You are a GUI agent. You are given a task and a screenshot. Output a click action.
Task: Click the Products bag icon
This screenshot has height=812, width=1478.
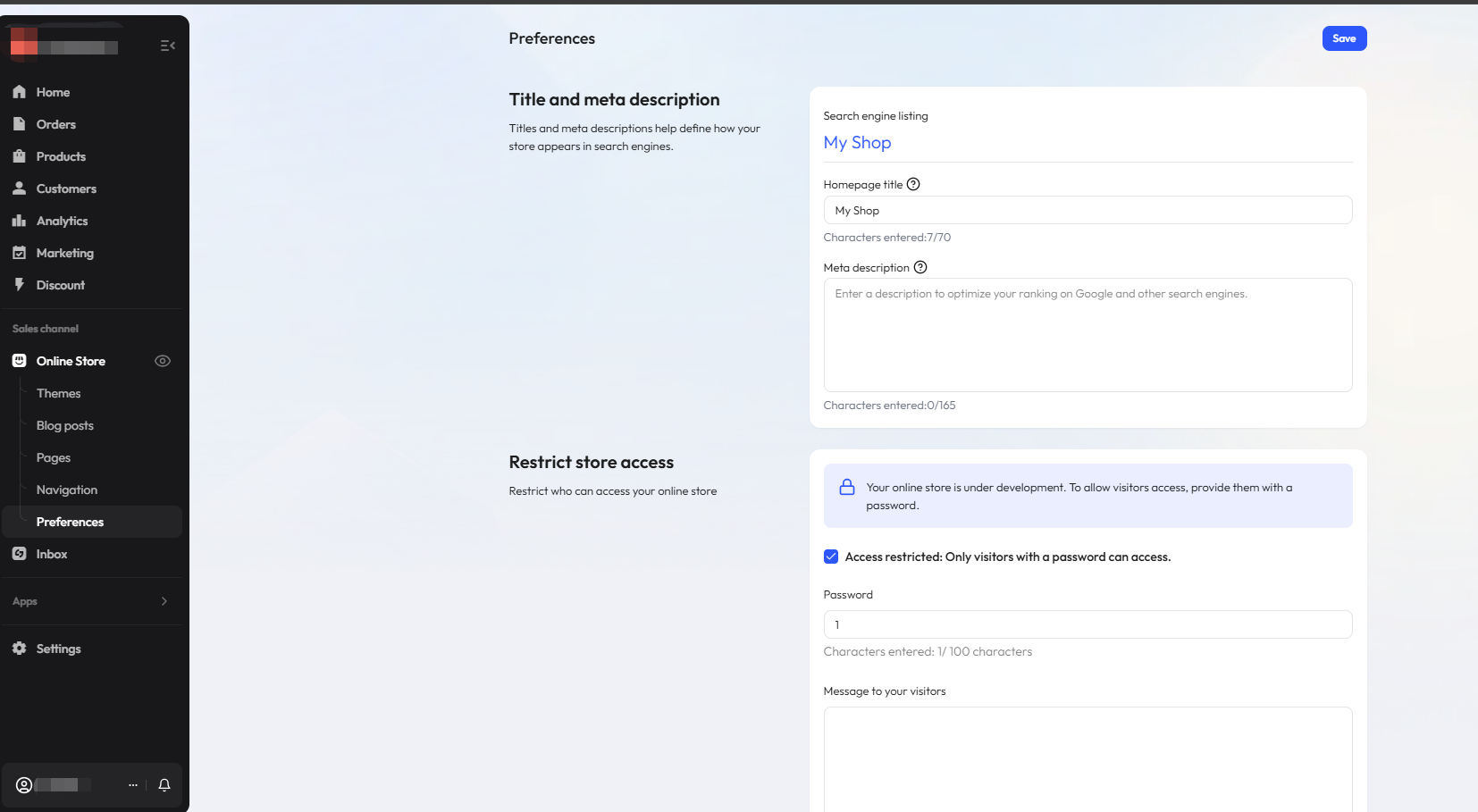pos(19,156)
